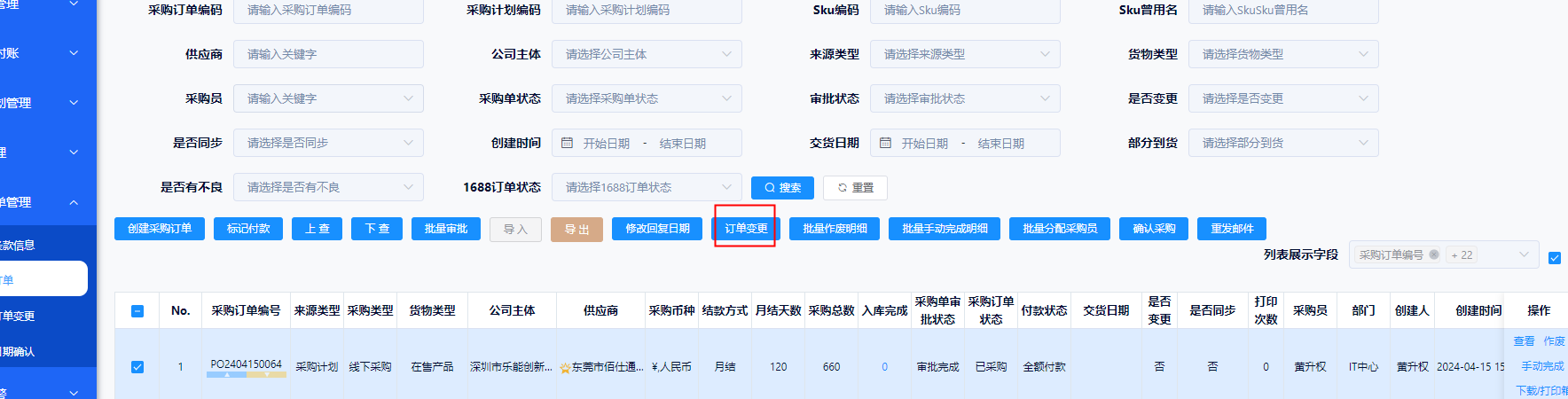
Task: Click the down-triangle yellow bar under PO2404150064
Action: [266, 375]
